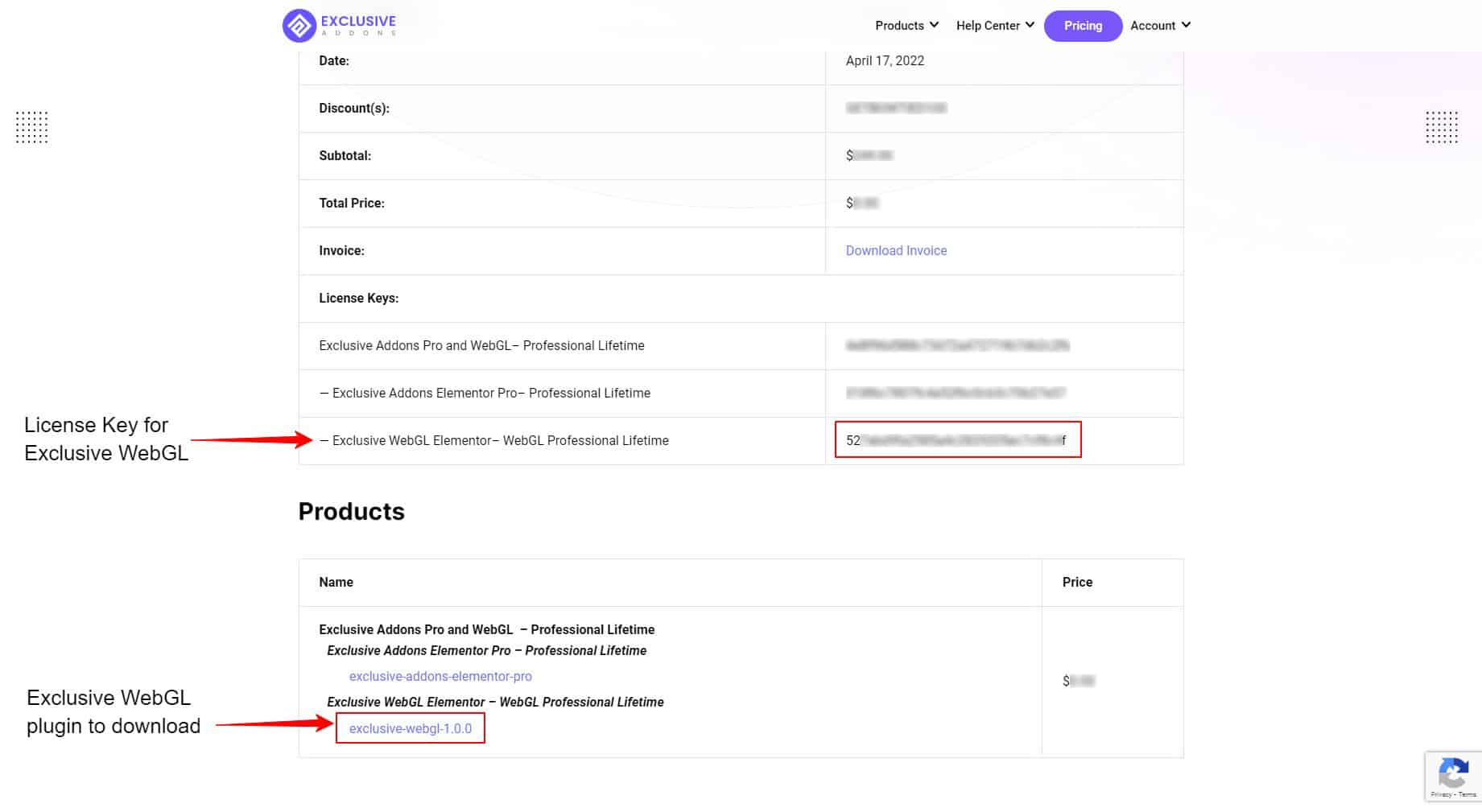The height and width of the screenshot is (812, 1482).
Task: Click the Subtotal label
Action: pyautogui.click(x=345, y=155)
